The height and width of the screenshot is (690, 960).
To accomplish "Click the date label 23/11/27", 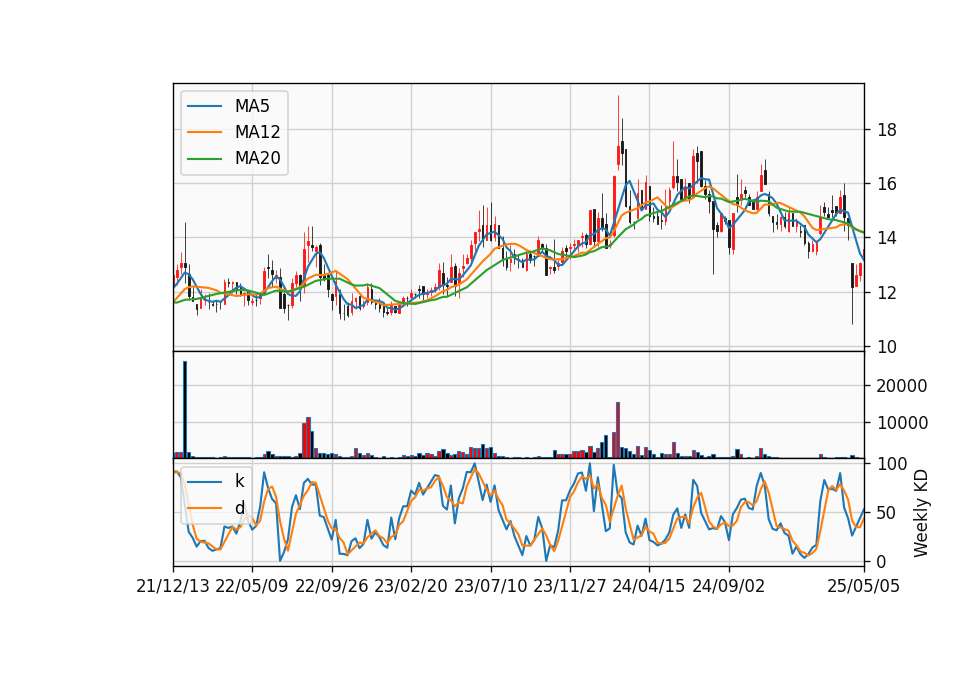I will [569, 587].
